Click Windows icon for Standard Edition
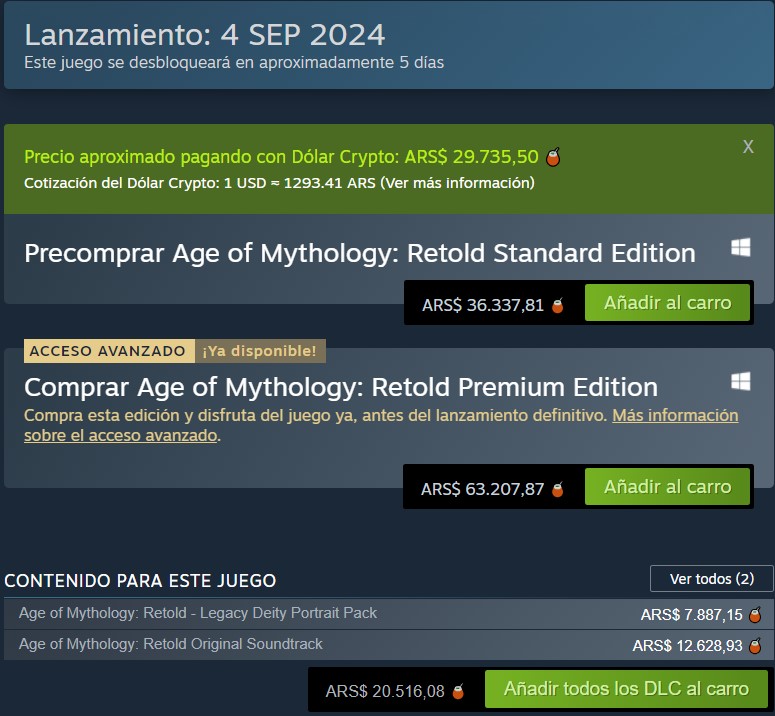775x716 pixels. pyautogui.click(x=741, y=248)
